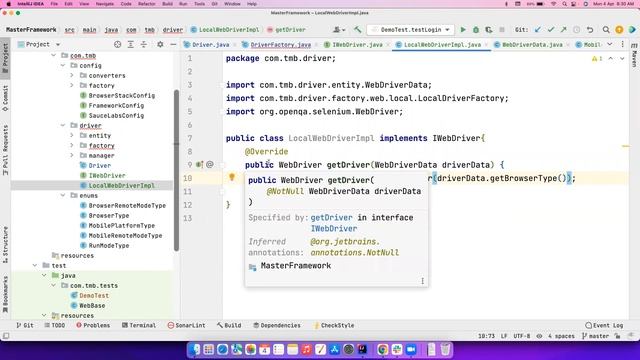The height and width of the screenshot is (360, 640).
Task: Open Pull Requests sidebar panel
Action: (5, 150)
